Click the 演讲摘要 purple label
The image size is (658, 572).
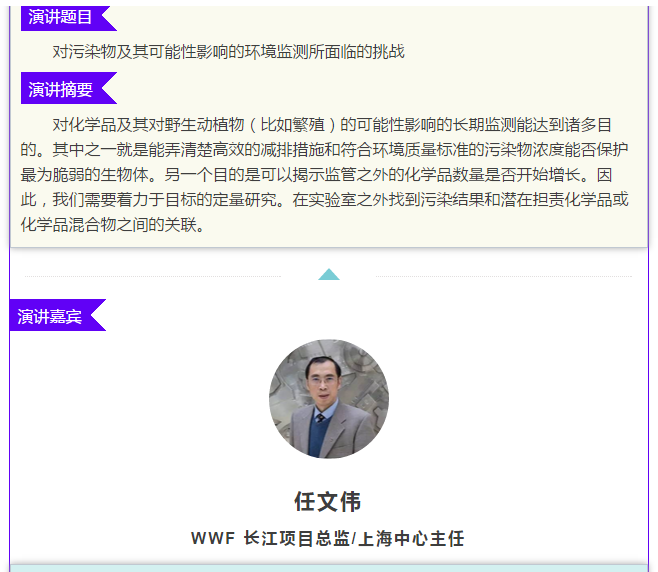(60, 89)
